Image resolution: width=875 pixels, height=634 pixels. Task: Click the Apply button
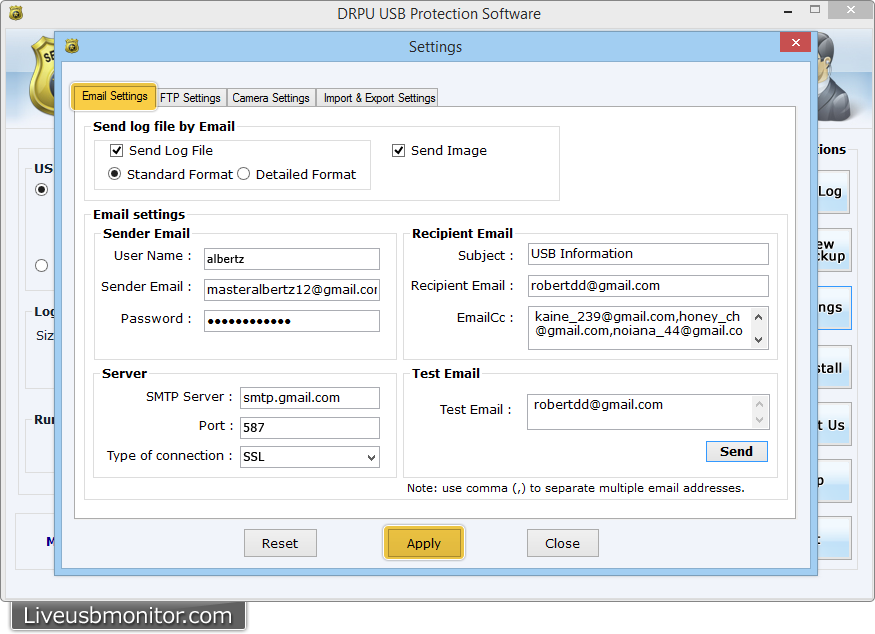(424, 543)
